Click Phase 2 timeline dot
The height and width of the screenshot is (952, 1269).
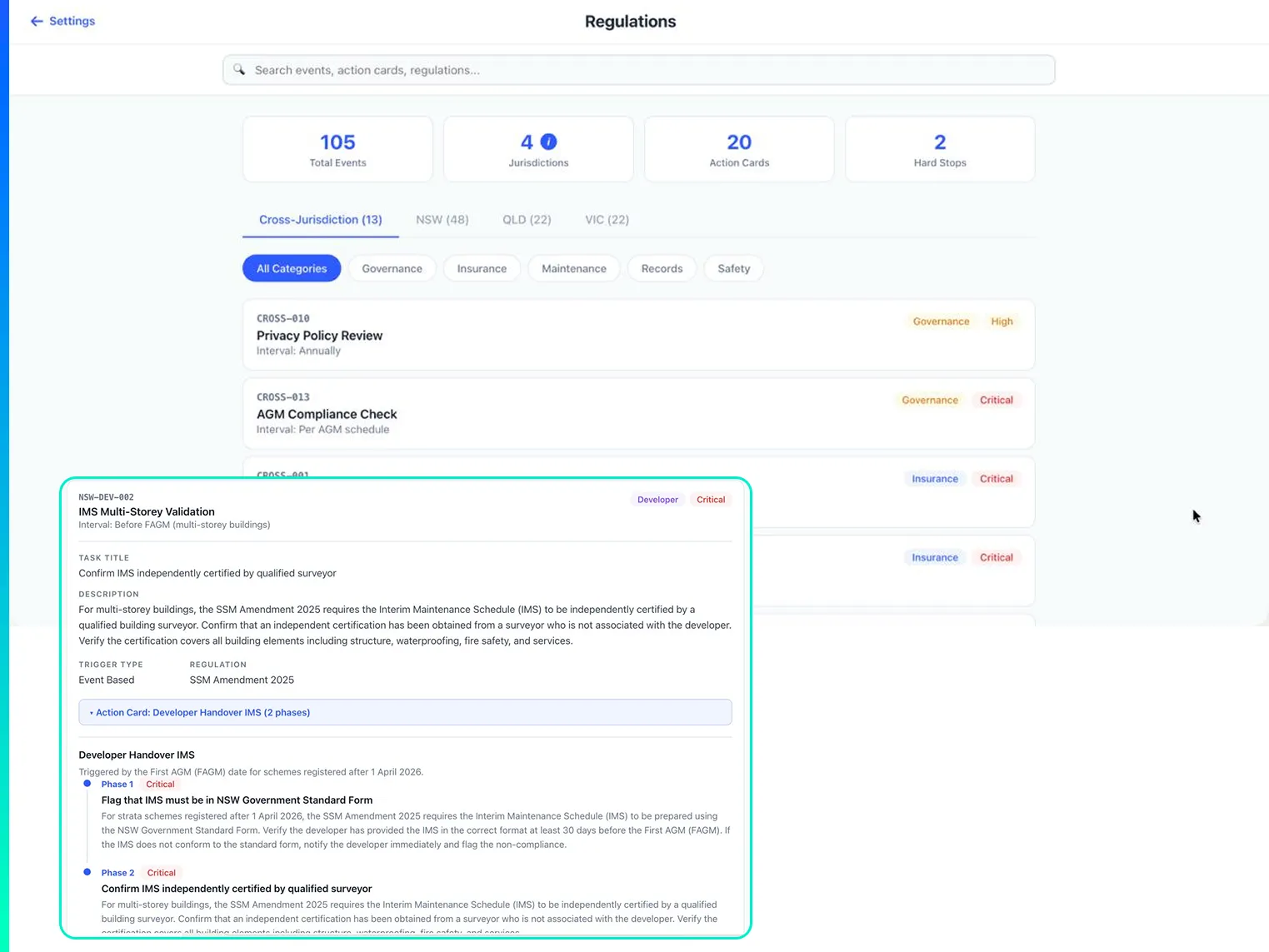point(87,872)
